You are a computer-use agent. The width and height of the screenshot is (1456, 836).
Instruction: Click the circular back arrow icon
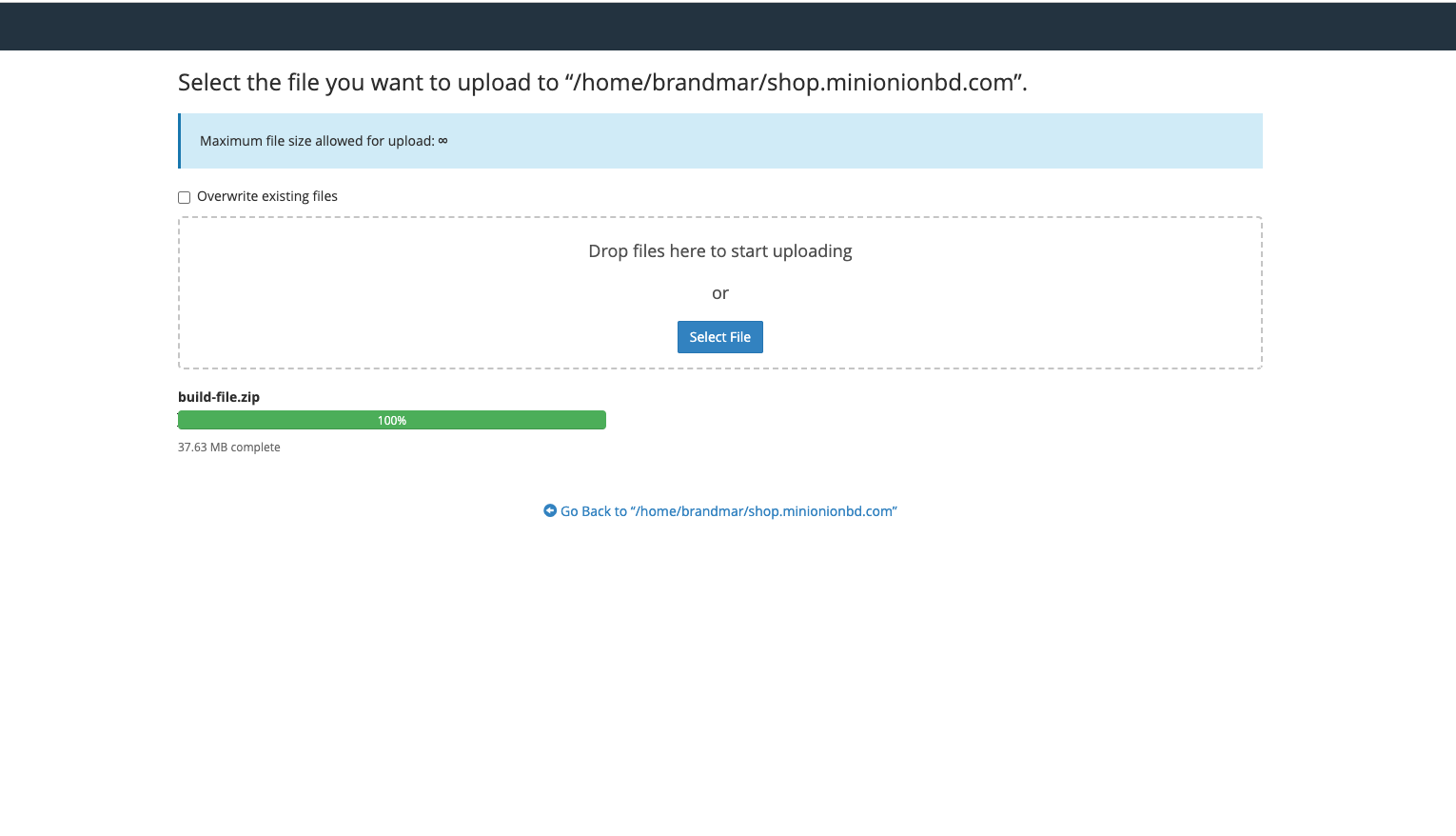(x=550, y=510)
